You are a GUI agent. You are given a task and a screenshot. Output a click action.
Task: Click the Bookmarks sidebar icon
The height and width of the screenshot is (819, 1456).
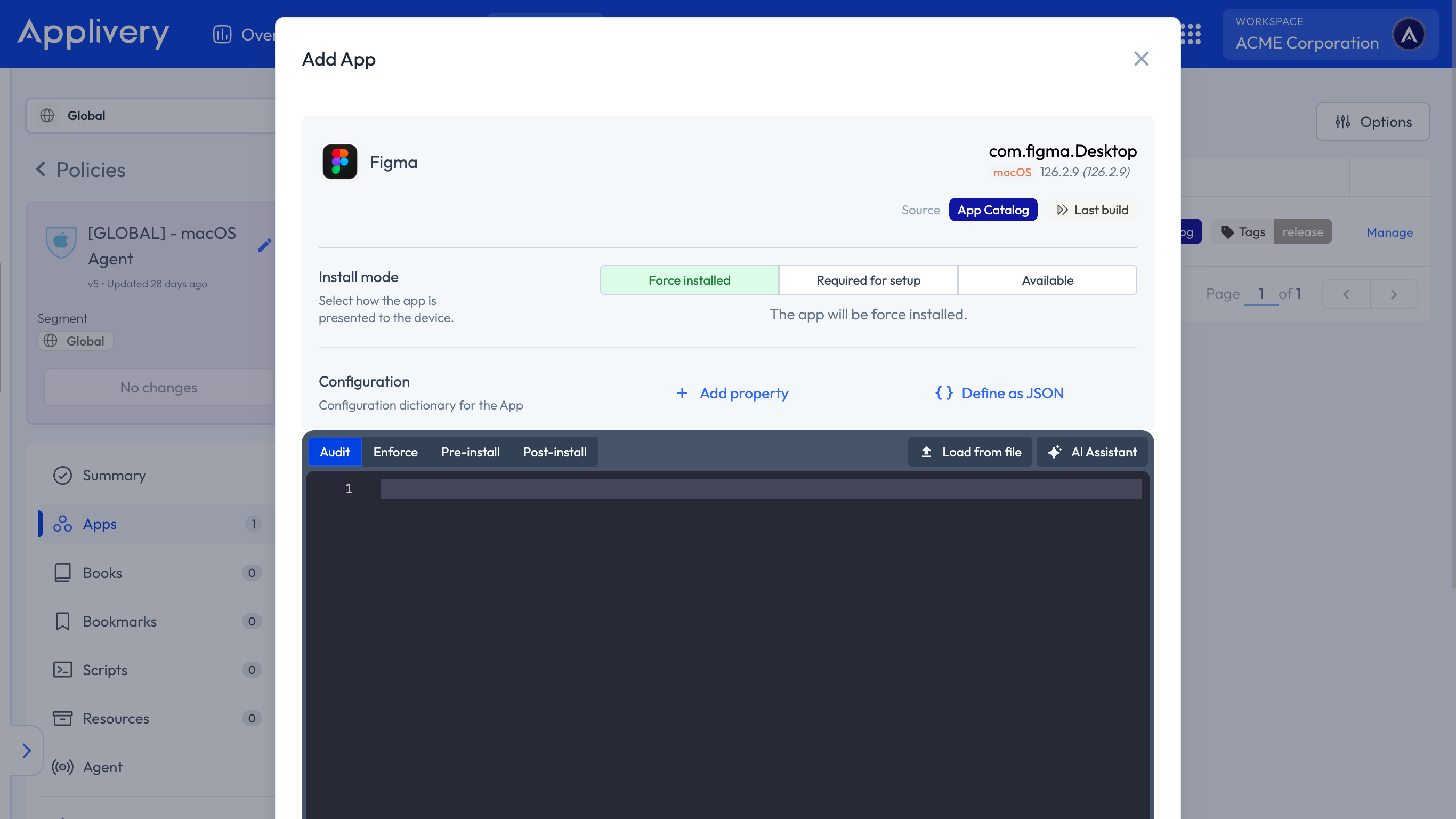click(x=62, y=621)
